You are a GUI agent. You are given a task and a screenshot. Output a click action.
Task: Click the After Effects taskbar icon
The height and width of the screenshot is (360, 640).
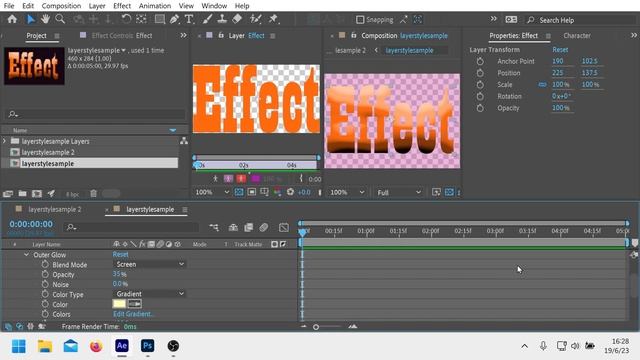(122, 346)
